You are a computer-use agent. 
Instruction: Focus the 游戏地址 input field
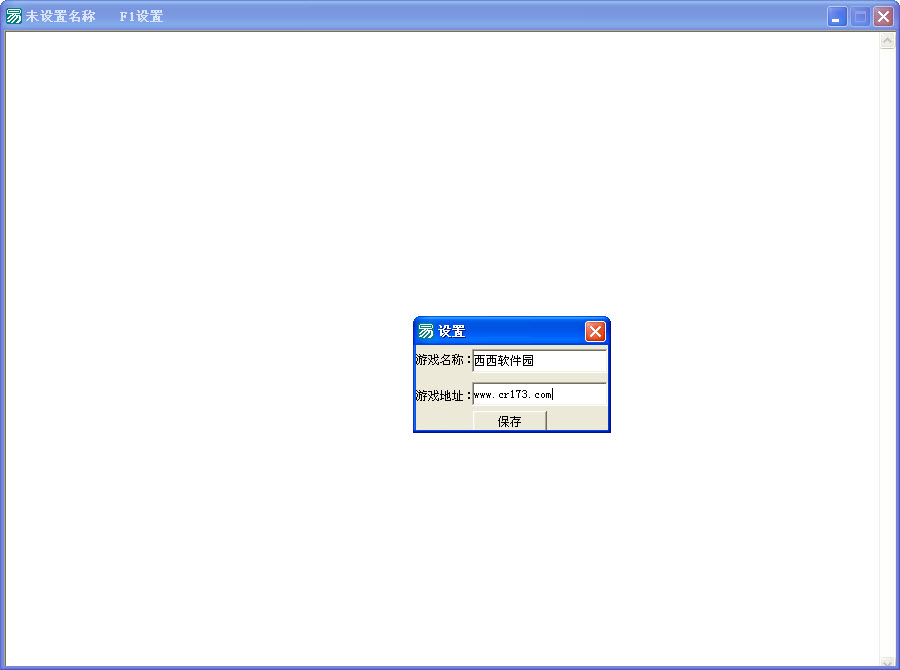540,394
